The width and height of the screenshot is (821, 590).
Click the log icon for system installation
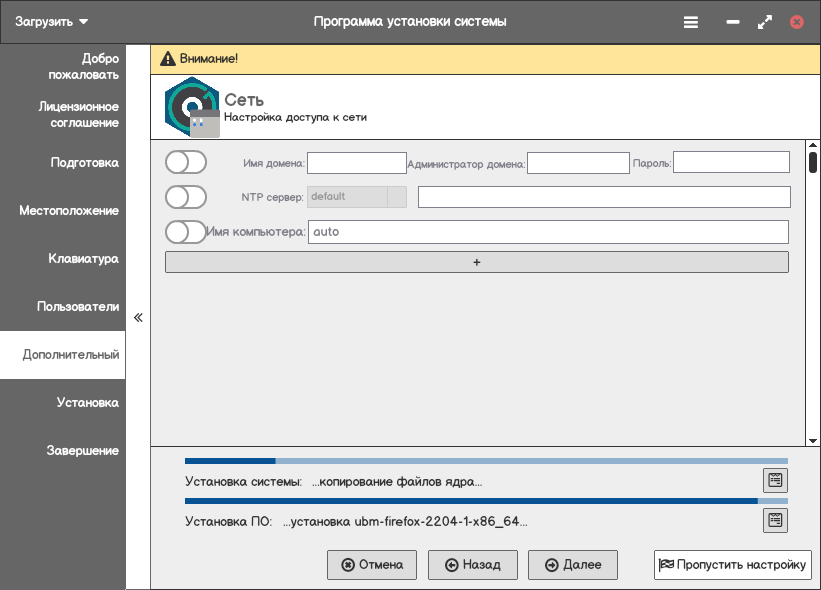click(775, 481)
